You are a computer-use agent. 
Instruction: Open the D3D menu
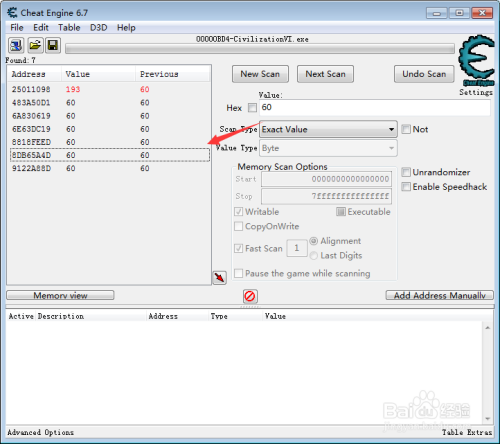point(99,28)
